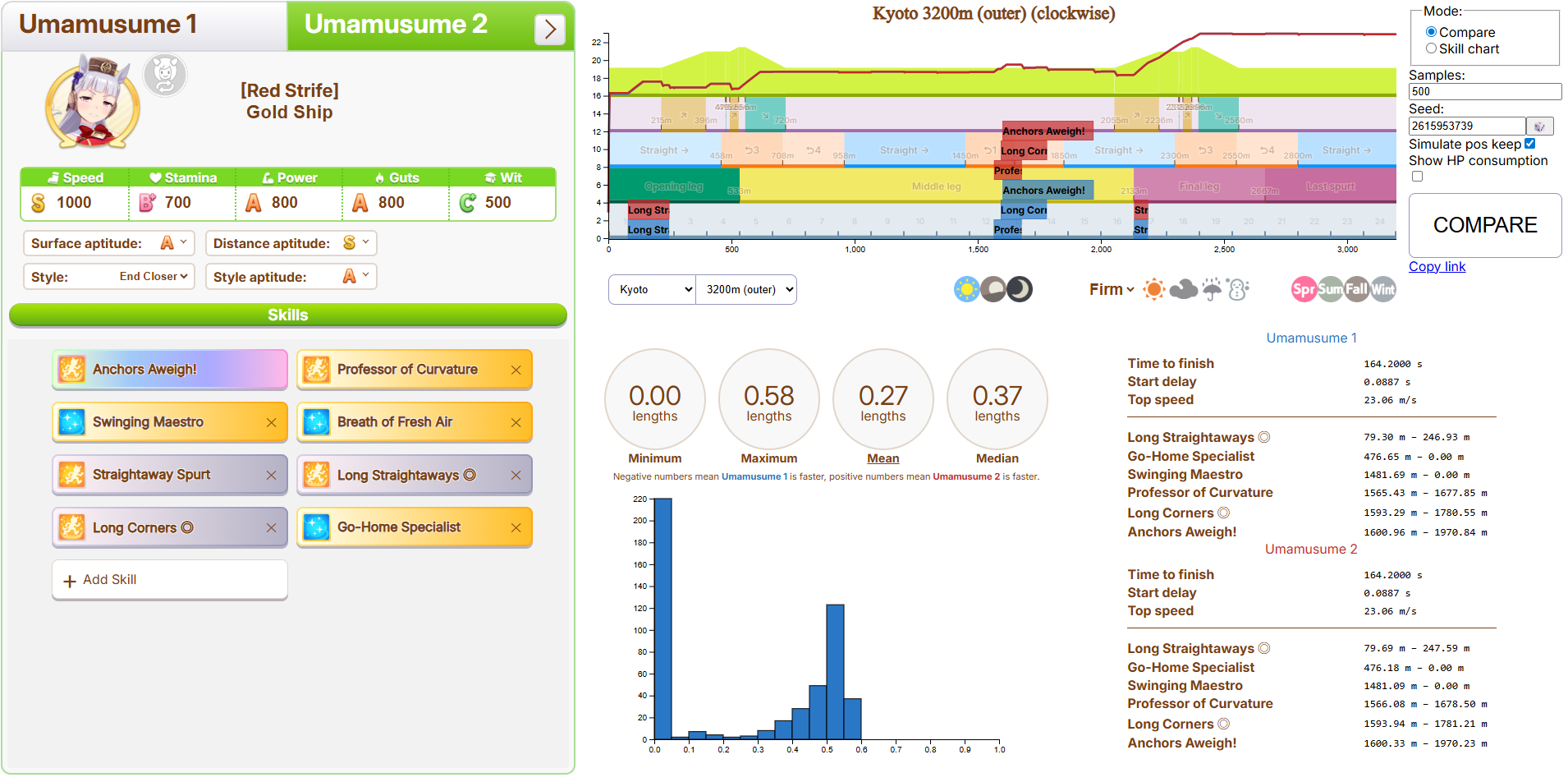Click tallest histogram bar at 0.0

[x=663, y=619]
